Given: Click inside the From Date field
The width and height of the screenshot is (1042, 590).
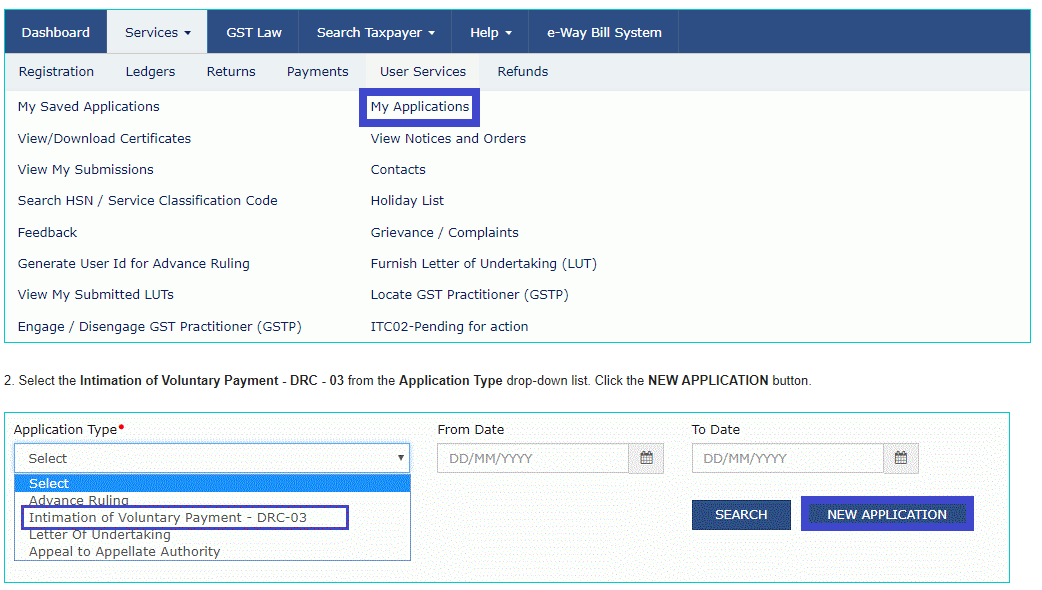Looking at the screenshot, I should 533,459.
